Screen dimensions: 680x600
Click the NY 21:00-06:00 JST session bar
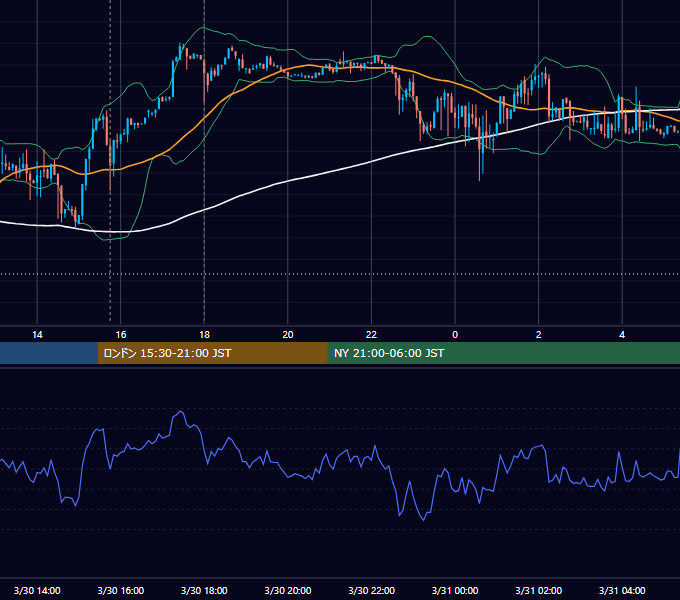pos(503,353)
